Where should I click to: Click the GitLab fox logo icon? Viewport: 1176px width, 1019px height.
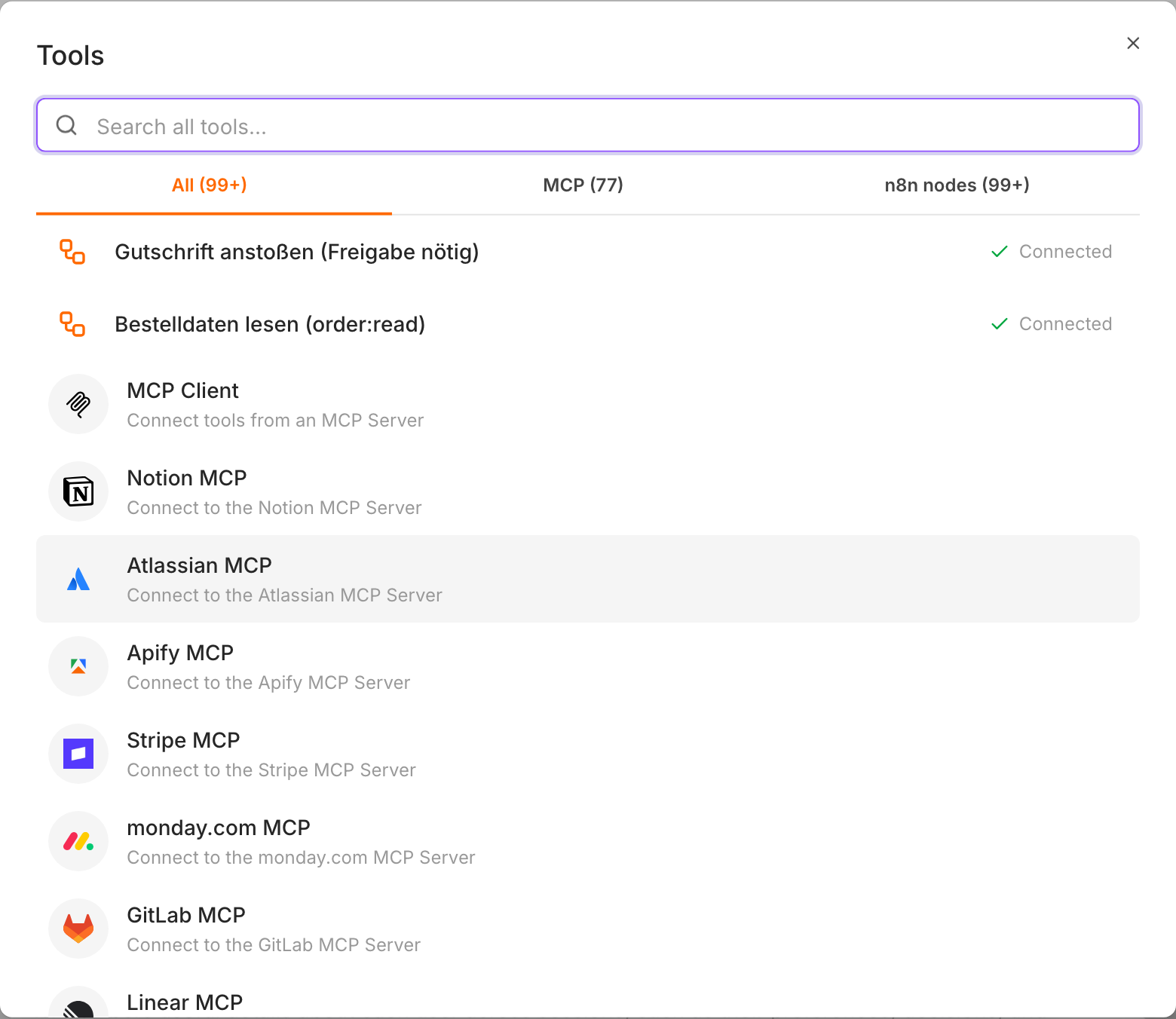click(78, 929)
